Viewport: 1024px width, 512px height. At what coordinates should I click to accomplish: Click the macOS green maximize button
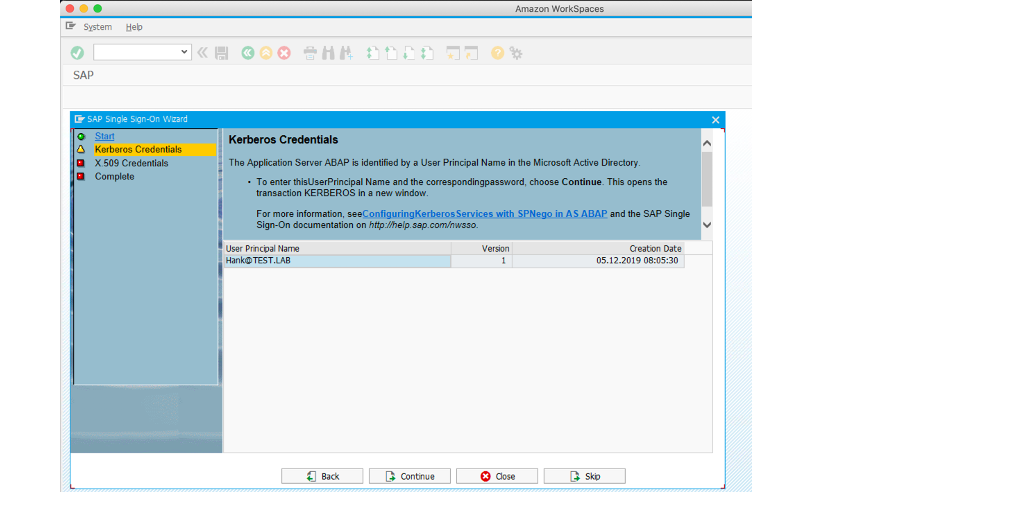click(x=97, y=8)
